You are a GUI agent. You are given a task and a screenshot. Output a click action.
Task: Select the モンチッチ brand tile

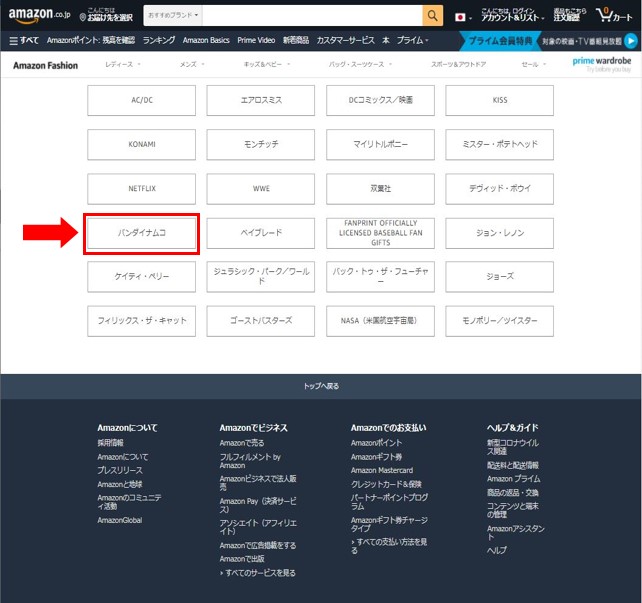[261, 145]
